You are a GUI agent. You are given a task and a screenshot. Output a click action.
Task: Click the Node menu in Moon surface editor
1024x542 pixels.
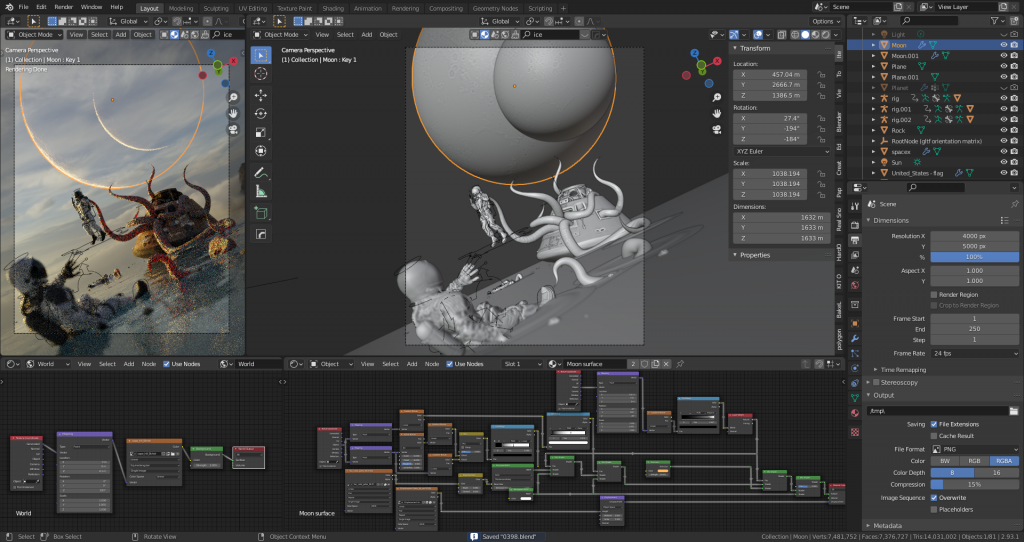(432, 364)
